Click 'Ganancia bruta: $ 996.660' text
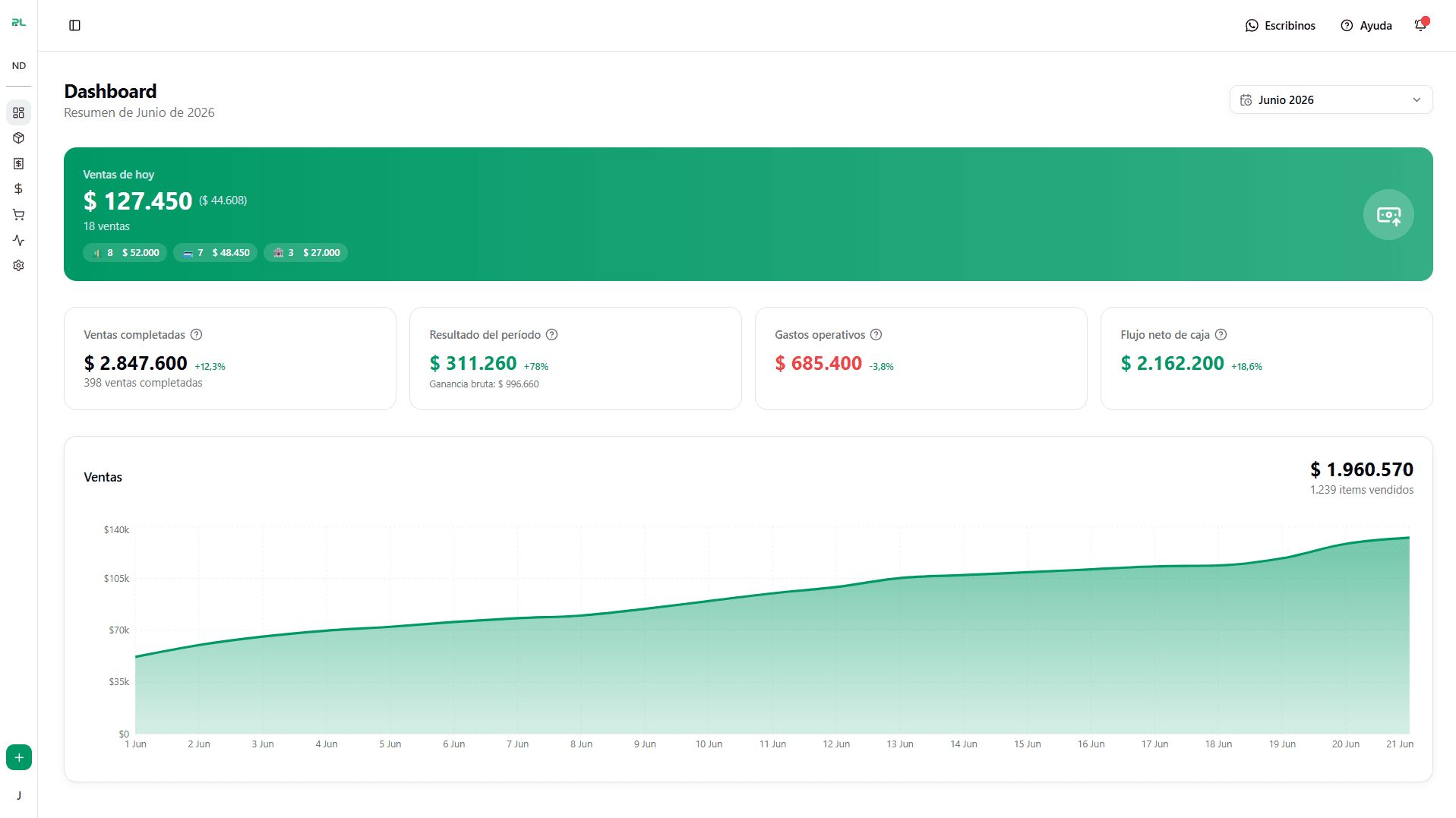The height and width of the screenshot is (818, 1456). point(484,384)
